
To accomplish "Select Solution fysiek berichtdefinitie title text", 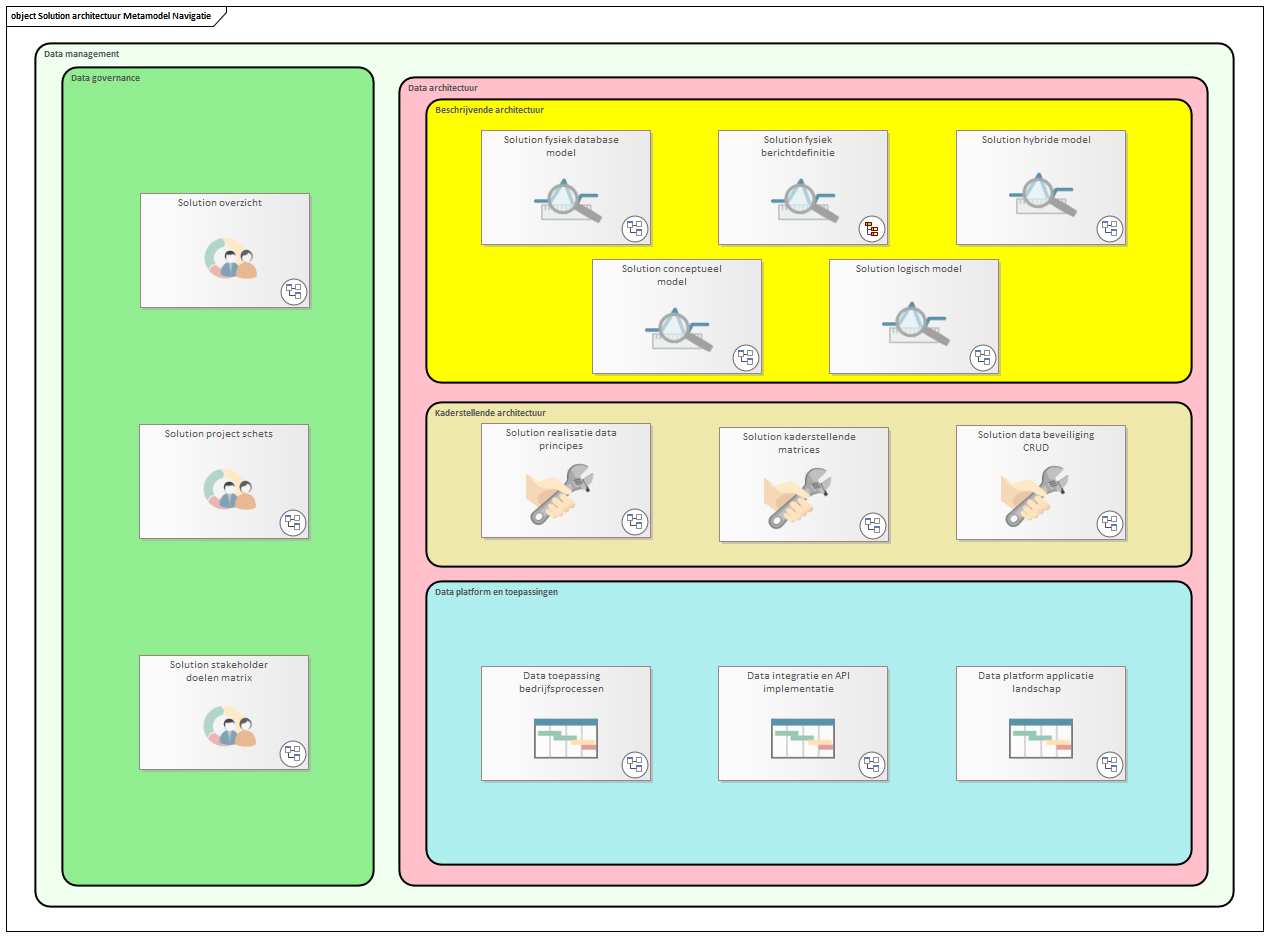I will point(798,146).
